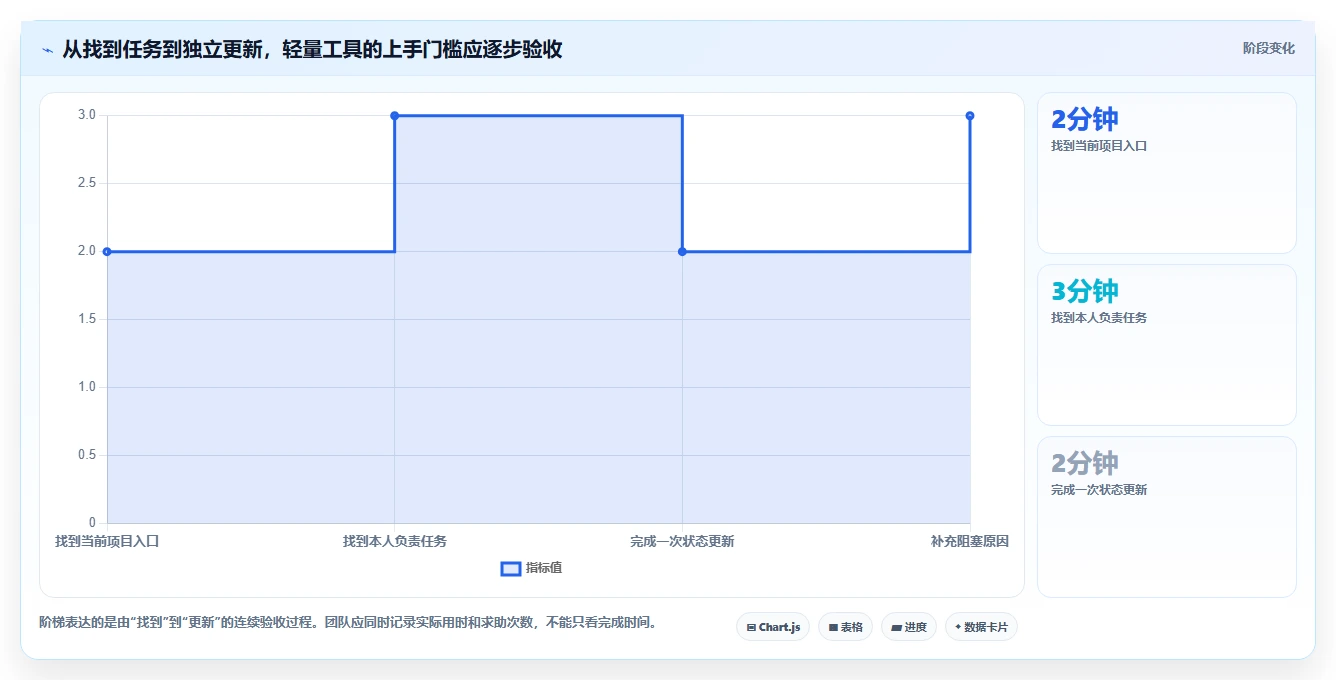Image resolution: width=1336 pixels, height=680 pixels.
Task: Click the y-axis value 1.0
Action: 87,387
